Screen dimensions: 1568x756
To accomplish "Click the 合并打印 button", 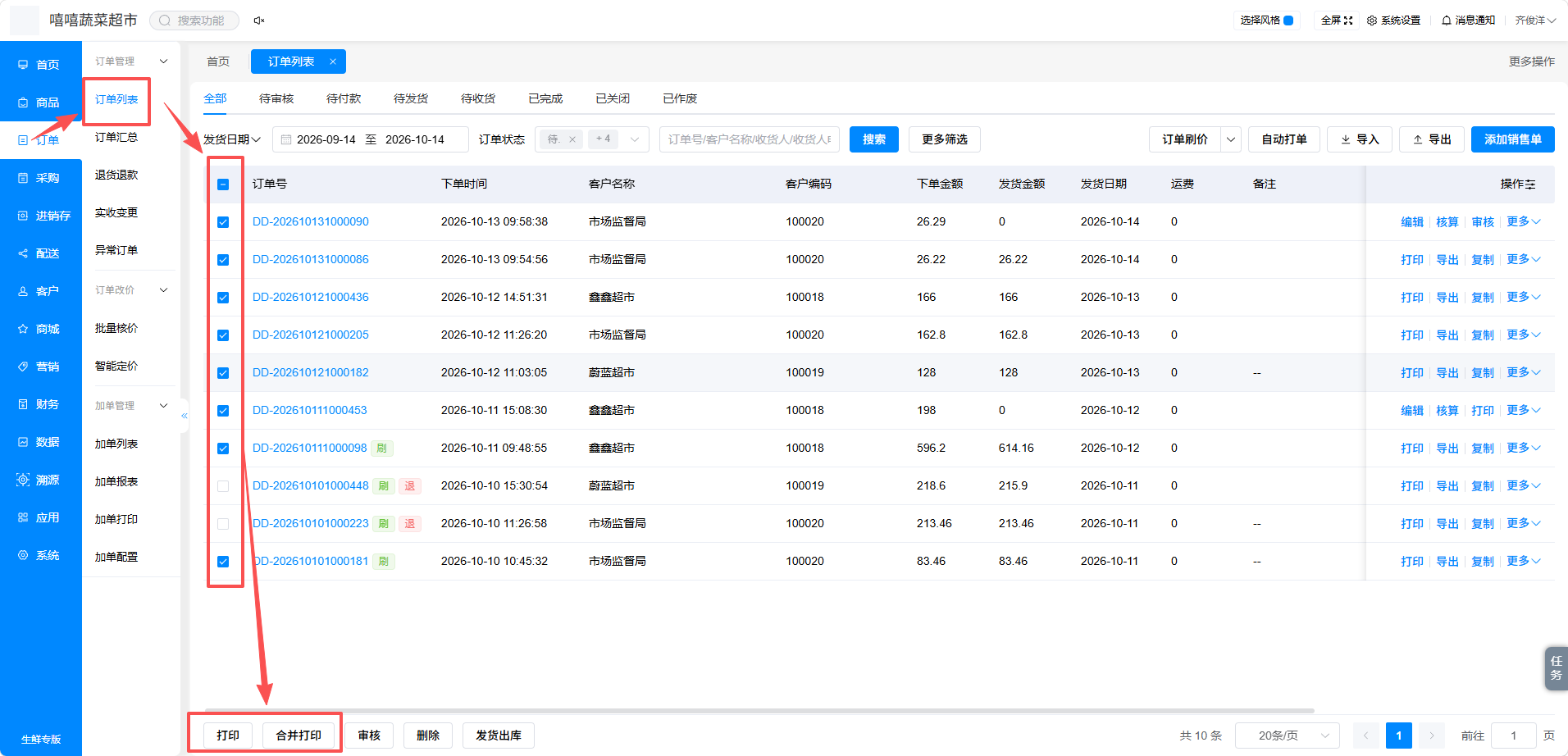I will pos(299,736).
